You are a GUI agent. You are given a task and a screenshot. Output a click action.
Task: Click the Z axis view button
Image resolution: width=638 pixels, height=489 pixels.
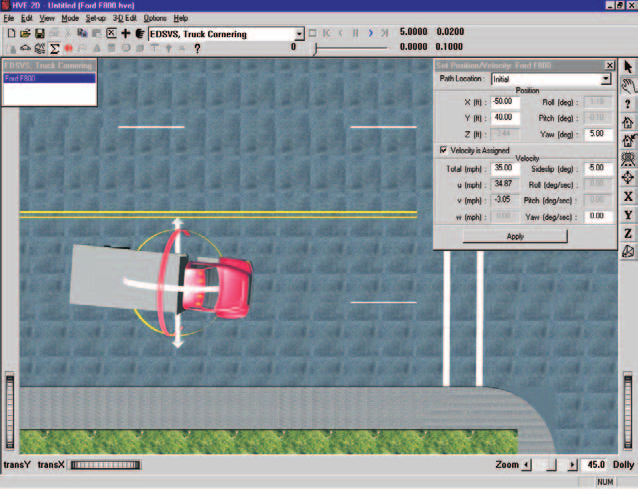click(x=628, y=234)
